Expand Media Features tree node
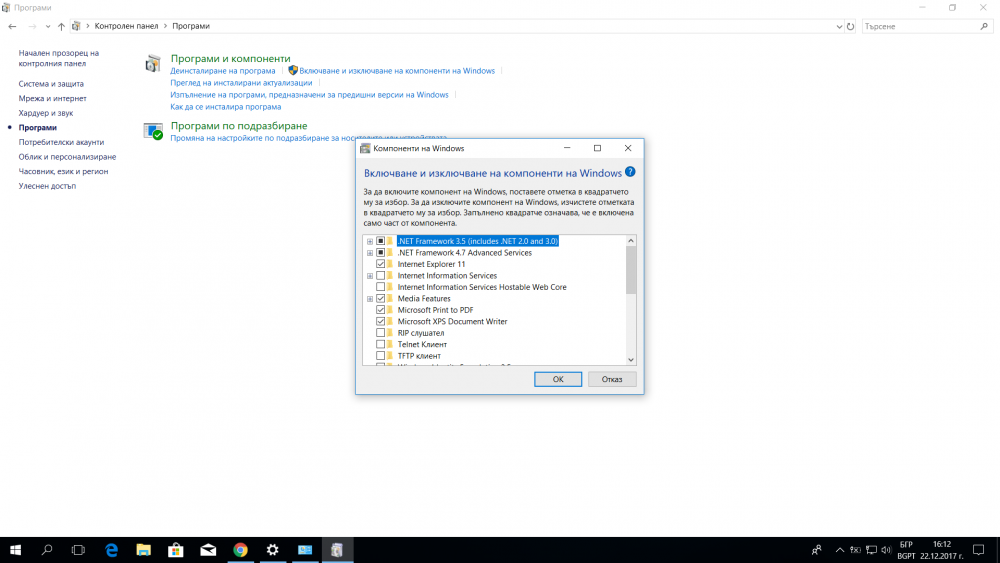Screen dimensions: 1000x563 tap(370, 298)
